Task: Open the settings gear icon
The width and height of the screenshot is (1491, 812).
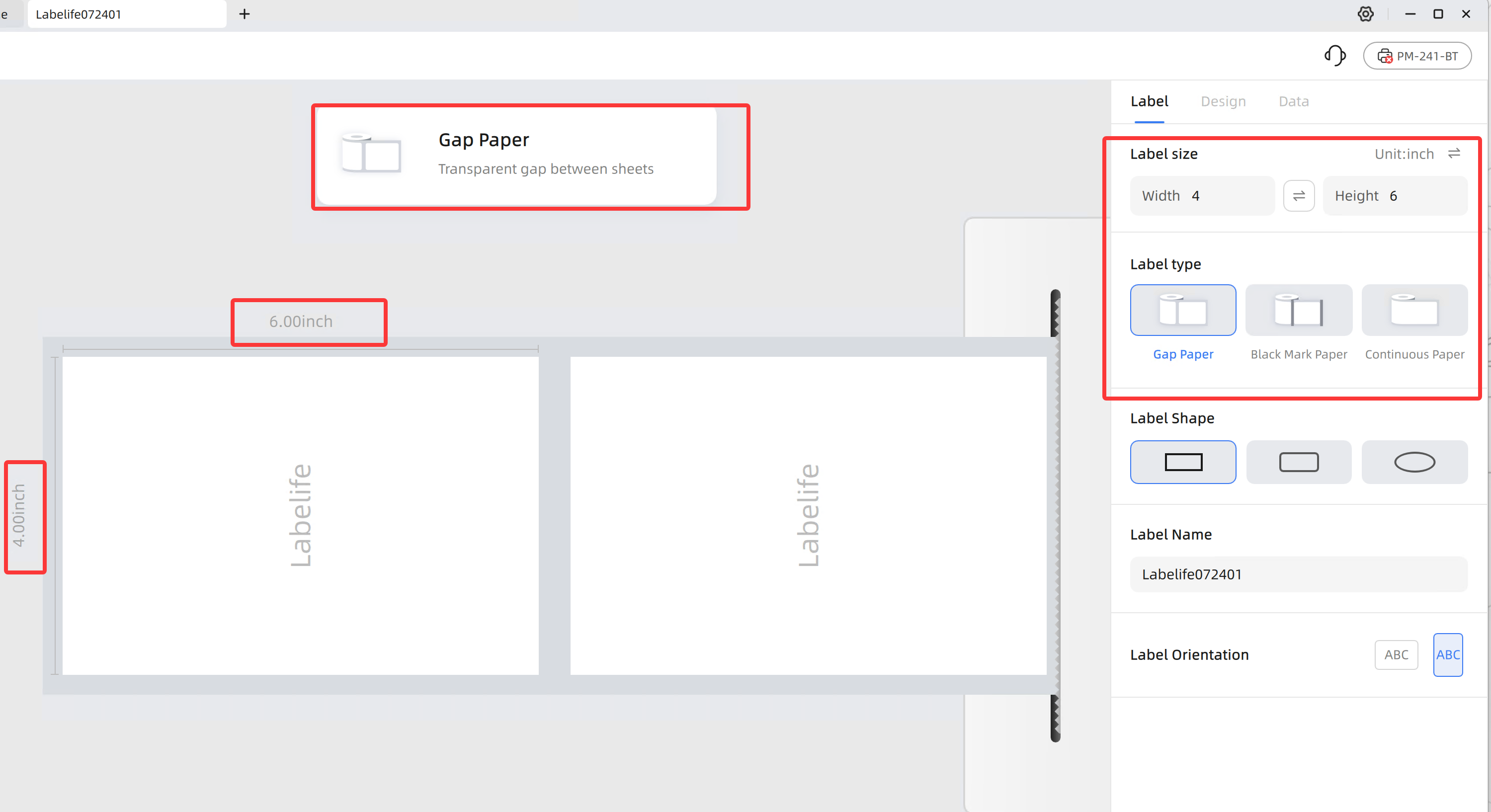Action: coord(1365,14)
